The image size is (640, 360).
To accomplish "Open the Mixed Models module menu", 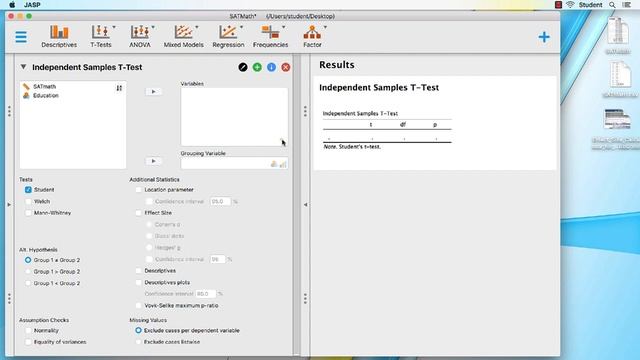I will click(x=184, y=36).
